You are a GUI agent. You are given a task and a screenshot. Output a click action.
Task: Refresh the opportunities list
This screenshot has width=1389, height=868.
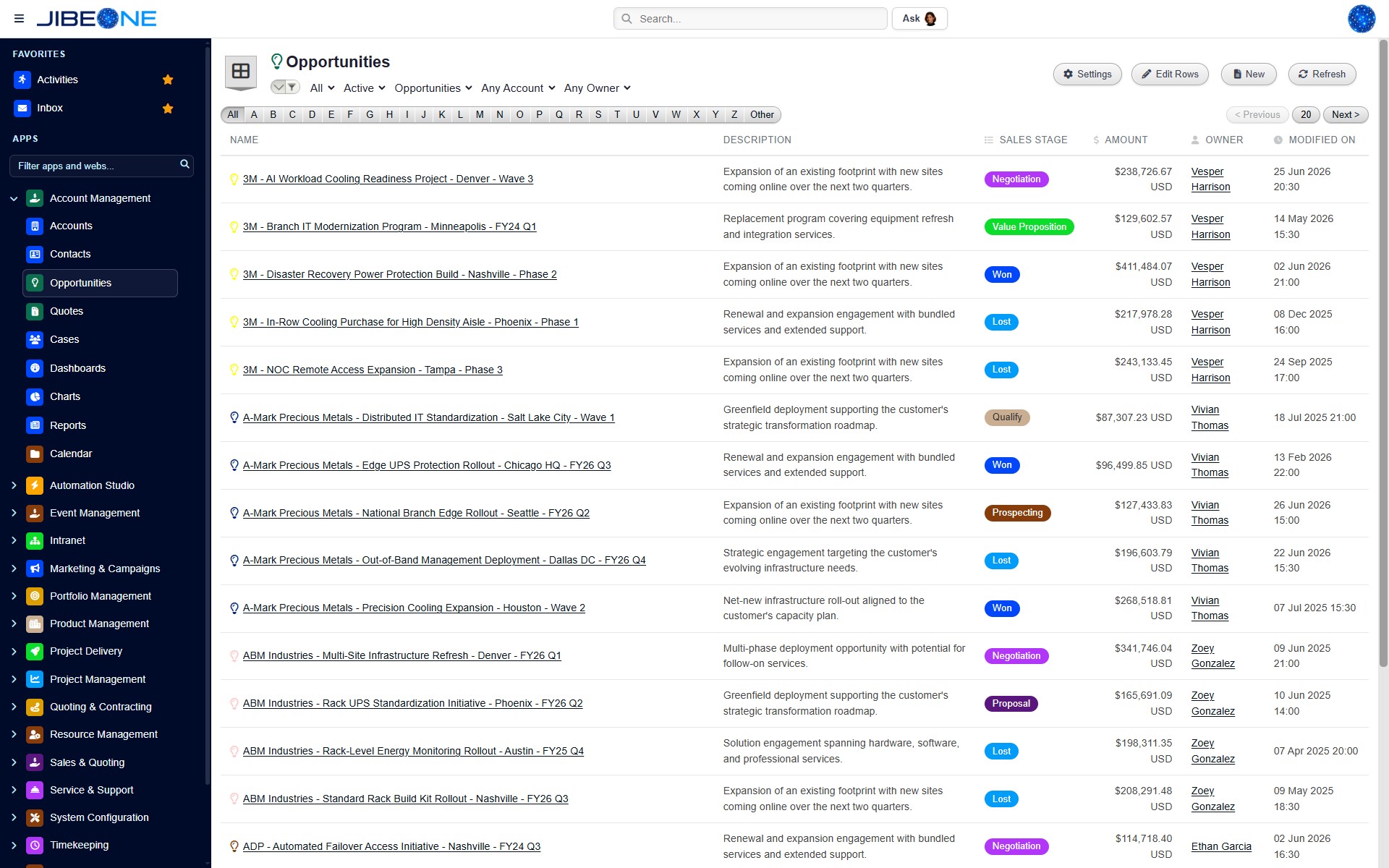pos(1322,74)
